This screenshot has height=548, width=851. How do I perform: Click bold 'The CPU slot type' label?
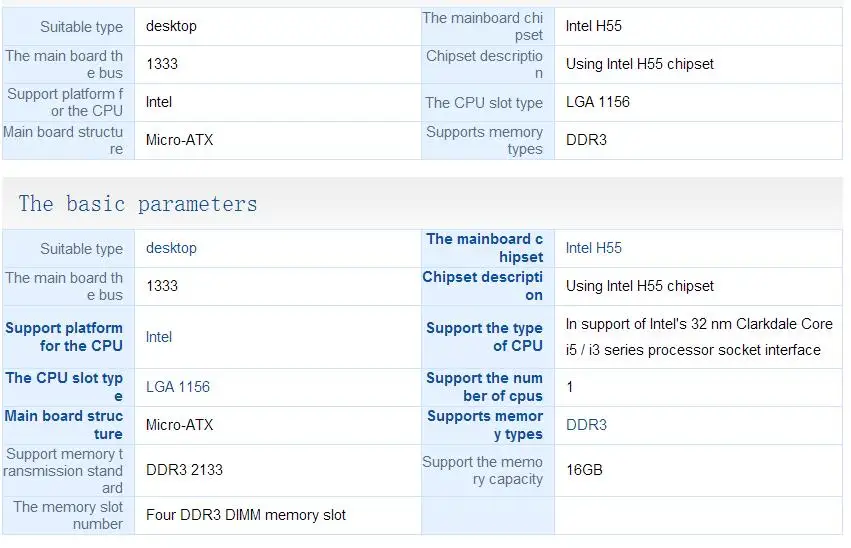tap(64, 387)
